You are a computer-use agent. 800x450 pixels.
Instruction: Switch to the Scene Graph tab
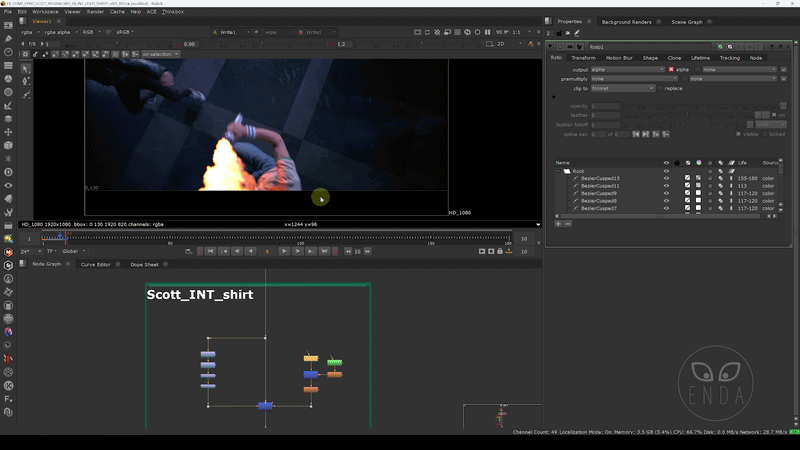tap(687, 22)
